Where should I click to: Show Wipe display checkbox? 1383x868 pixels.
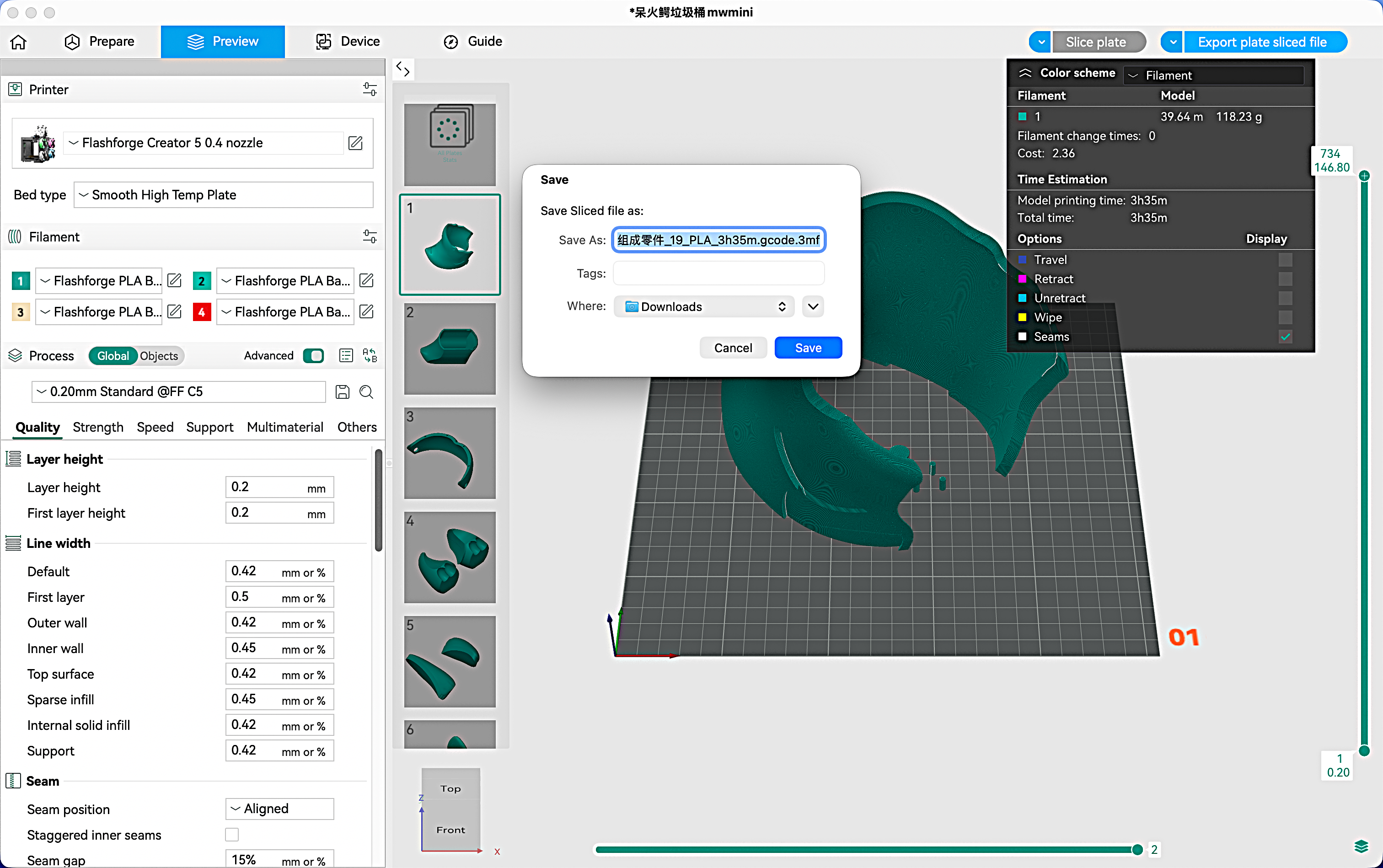(1286, 317)
